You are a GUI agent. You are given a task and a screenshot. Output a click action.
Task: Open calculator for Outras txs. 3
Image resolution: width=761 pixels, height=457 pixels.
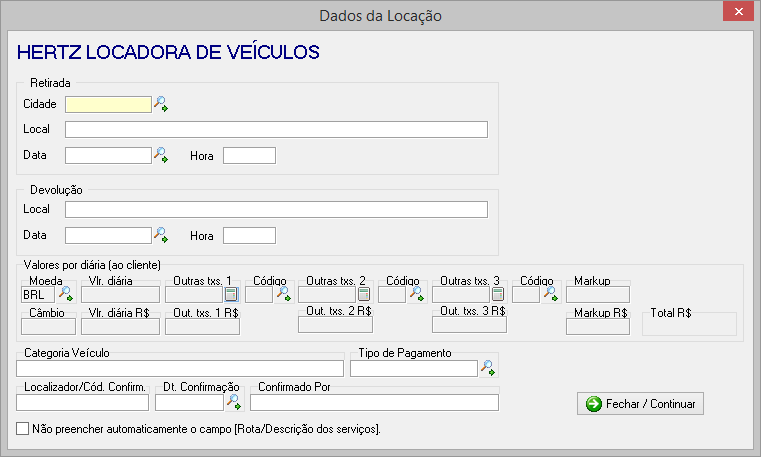498,294
